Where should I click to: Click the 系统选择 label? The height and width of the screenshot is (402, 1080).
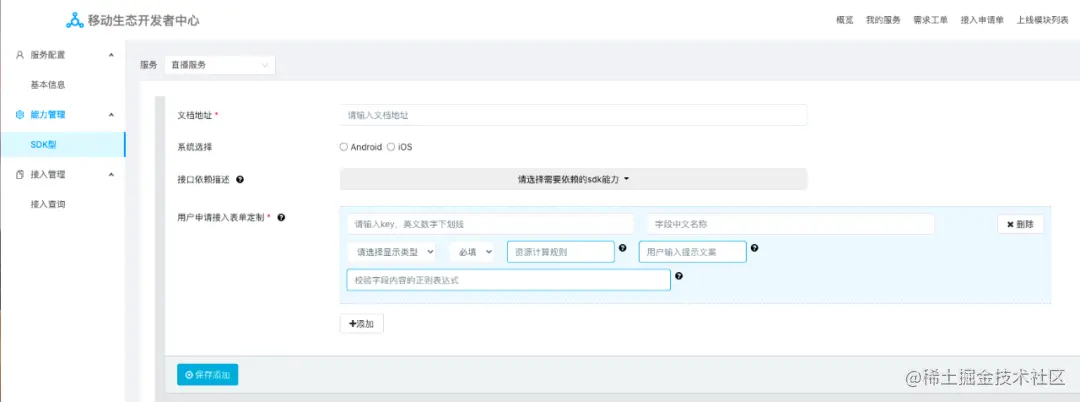click(195, 147)
